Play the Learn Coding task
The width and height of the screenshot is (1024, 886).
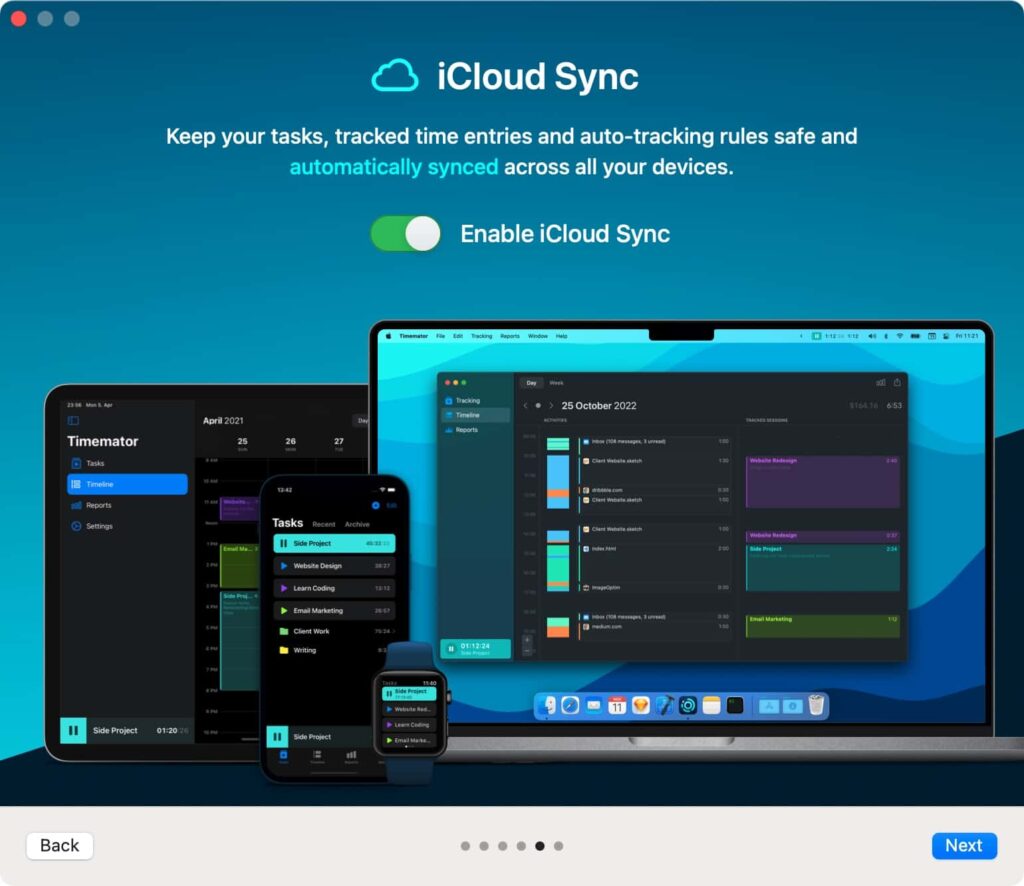point(284,588)
